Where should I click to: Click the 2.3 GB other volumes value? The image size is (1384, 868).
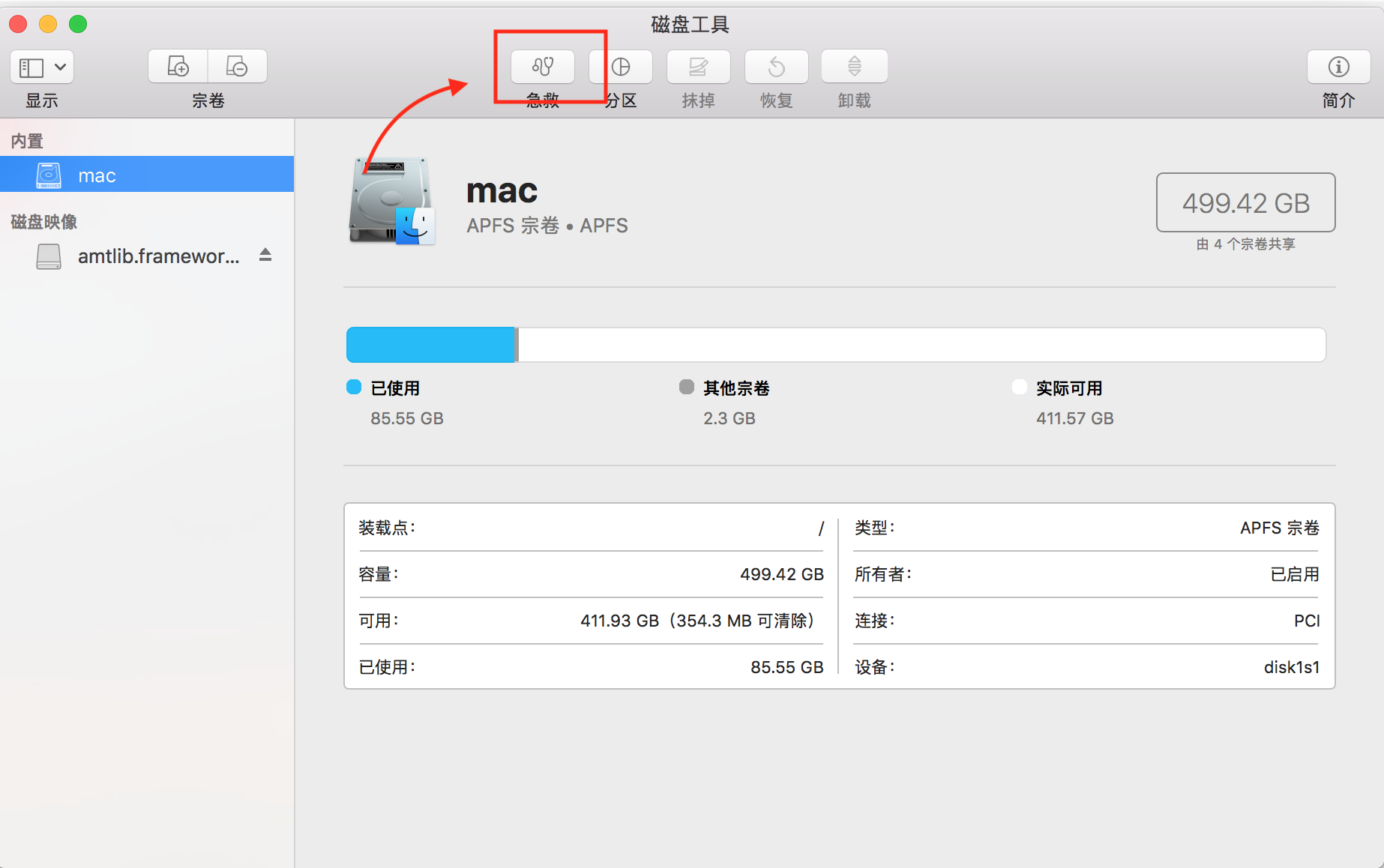point(729,418)
